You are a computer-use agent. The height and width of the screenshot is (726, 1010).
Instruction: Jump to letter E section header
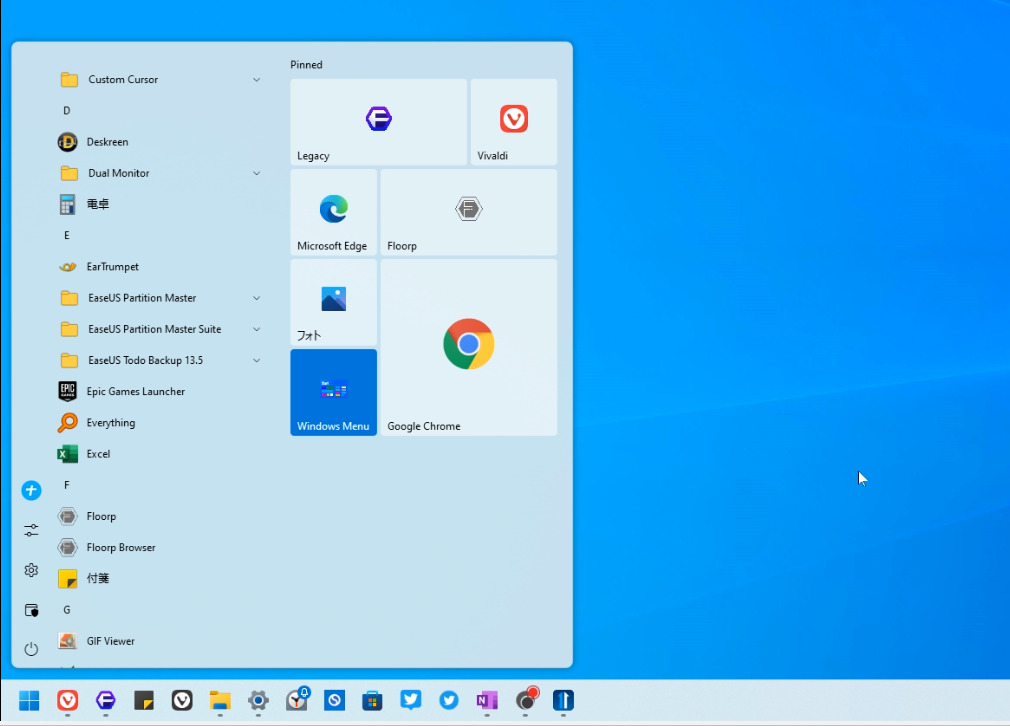(x=66, y=236)
